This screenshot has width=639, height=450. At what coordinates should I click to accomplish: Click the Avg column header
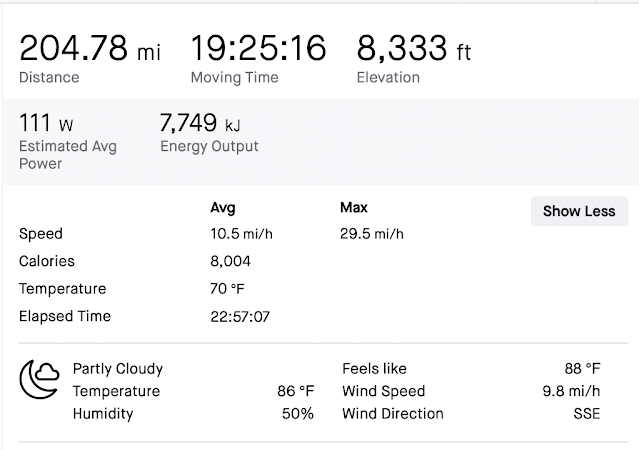[x=223, y=208]
